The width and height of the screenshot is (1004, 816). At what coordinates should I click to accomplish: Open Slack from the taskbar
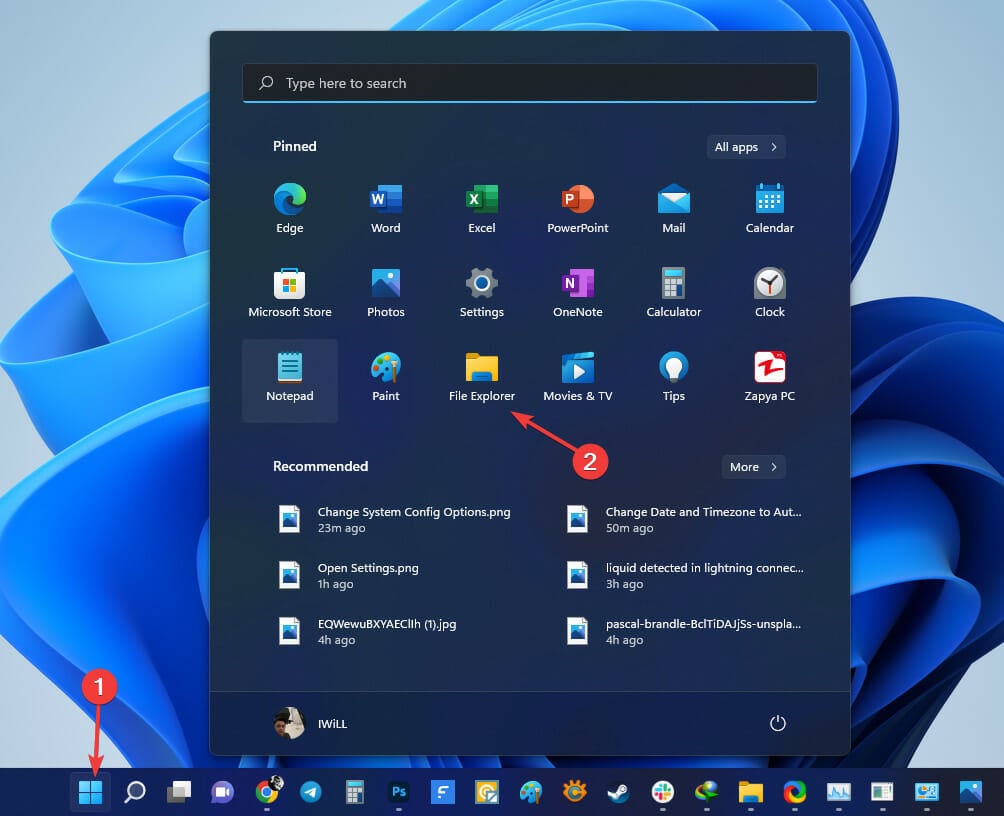[663, 792]
